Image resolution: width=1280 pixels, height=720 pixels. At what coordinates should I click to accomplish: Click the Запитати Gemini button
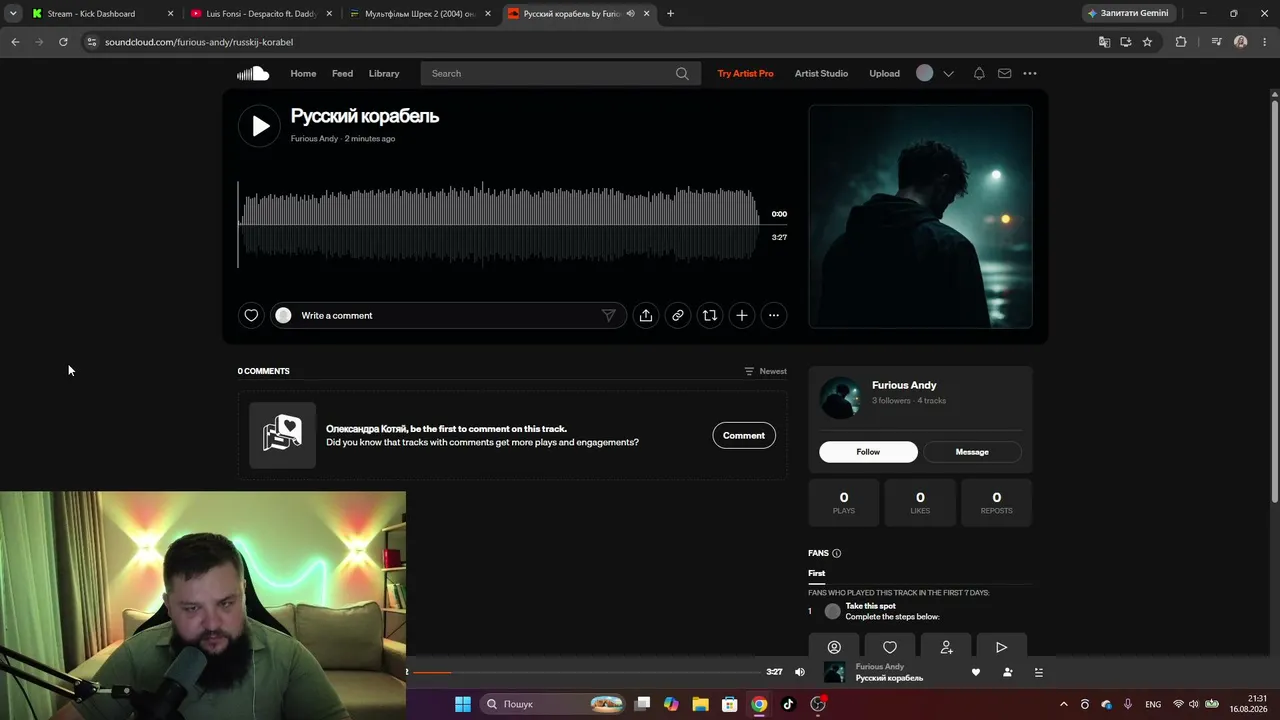pos(1129,13)
